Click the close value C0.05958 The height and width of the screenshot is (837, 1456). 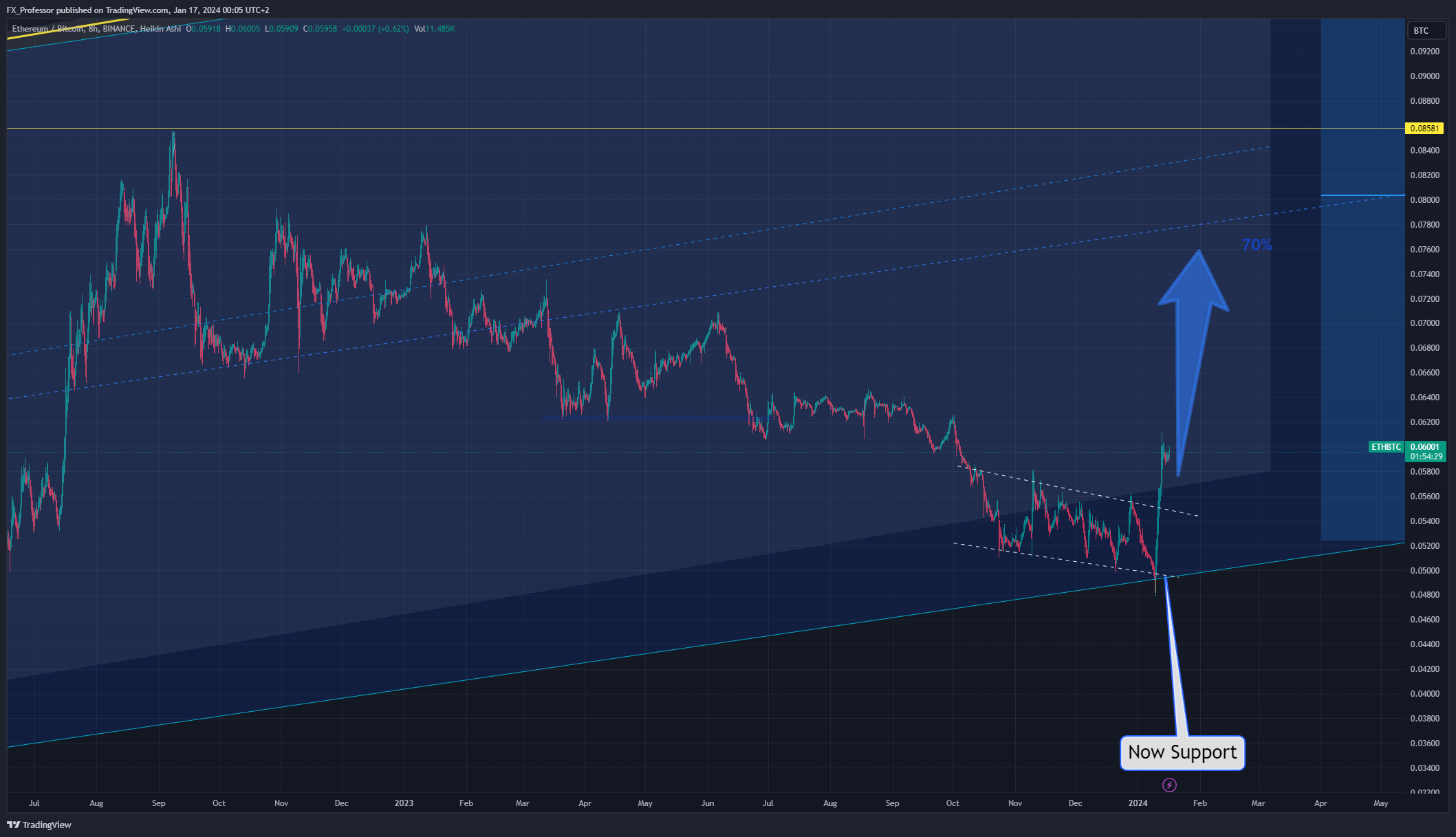coord(320,29)
